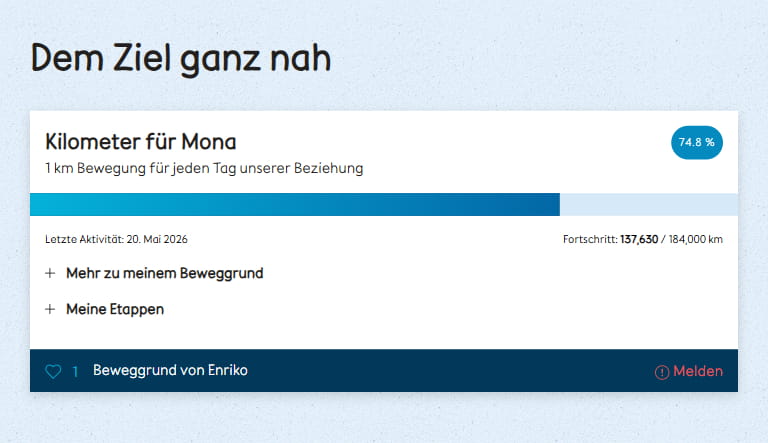Report this entry via Melden

pos(697,371)
